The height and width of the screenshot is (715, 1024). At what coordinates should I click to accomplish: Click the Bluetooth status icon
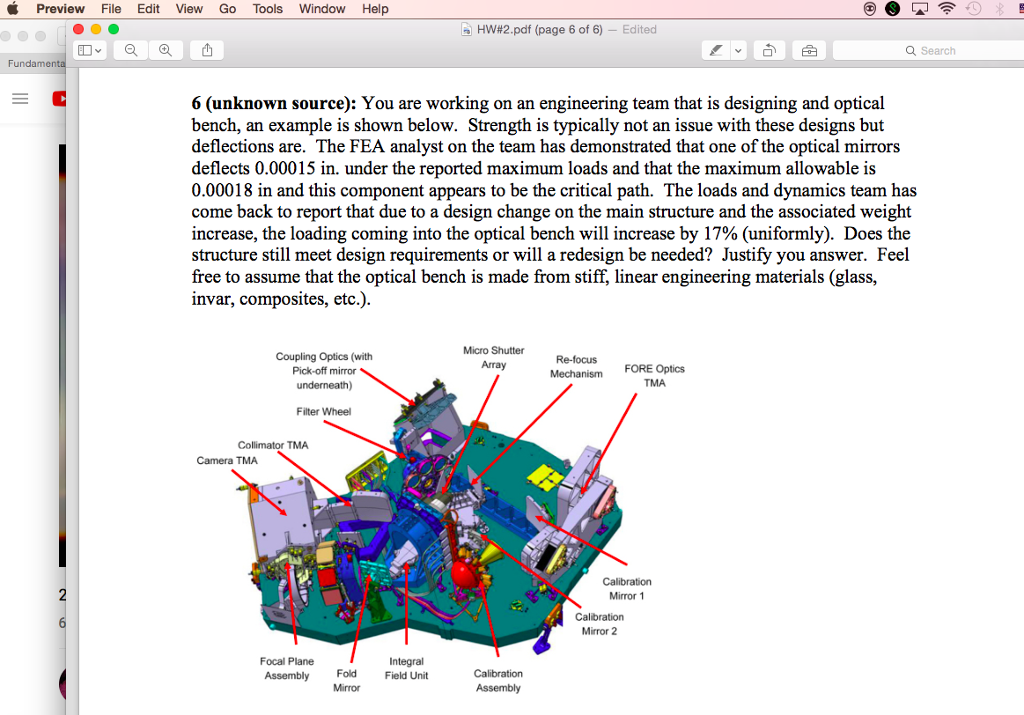click(999, 8)
